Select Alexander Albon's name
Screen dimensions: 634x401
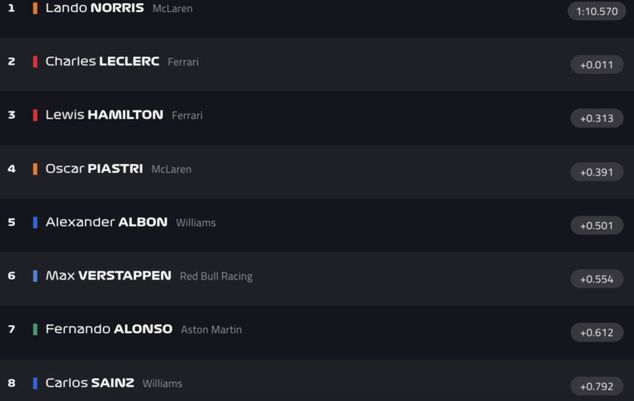pos(106,222)
